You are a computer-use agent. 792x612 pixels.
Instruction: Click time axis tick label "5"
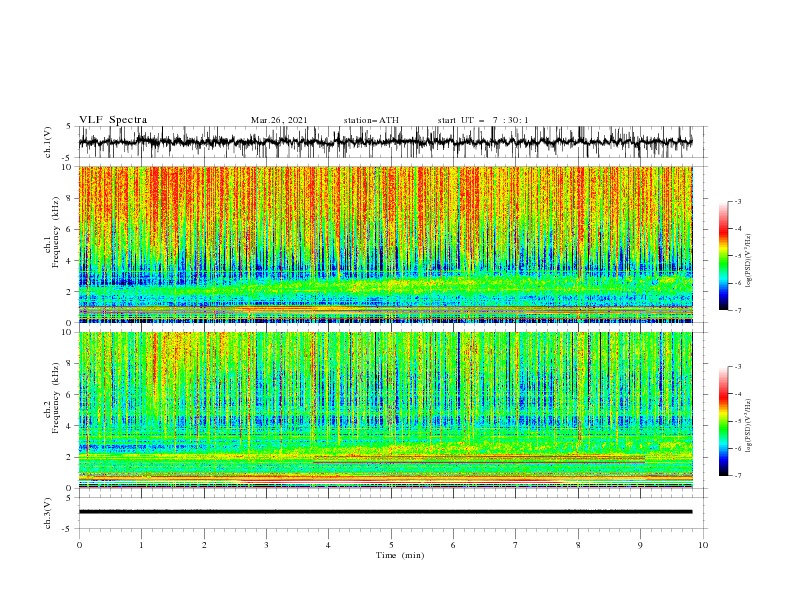391,545
